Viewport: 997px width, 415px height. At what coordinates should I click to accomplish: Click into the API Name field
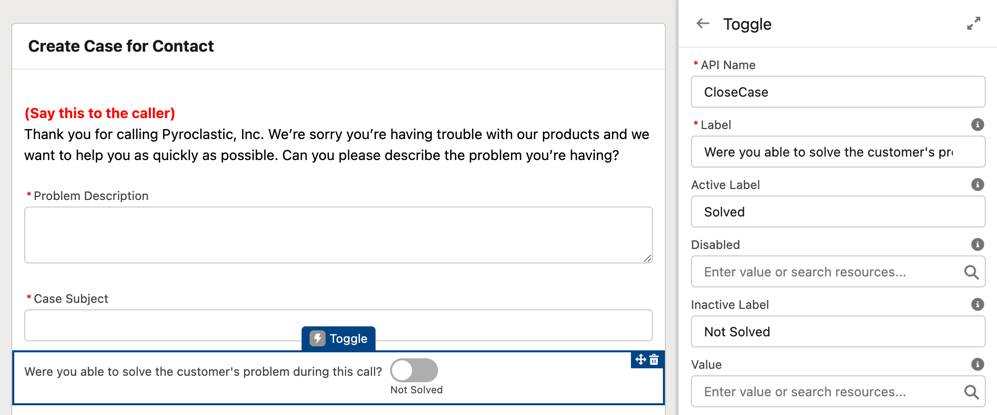[x=838, y=92]
